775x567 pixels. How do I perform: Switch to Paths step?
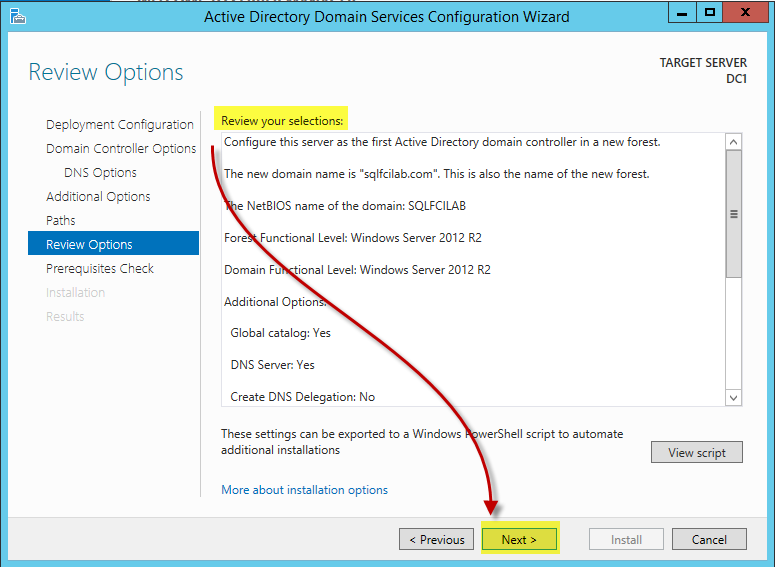61,220
